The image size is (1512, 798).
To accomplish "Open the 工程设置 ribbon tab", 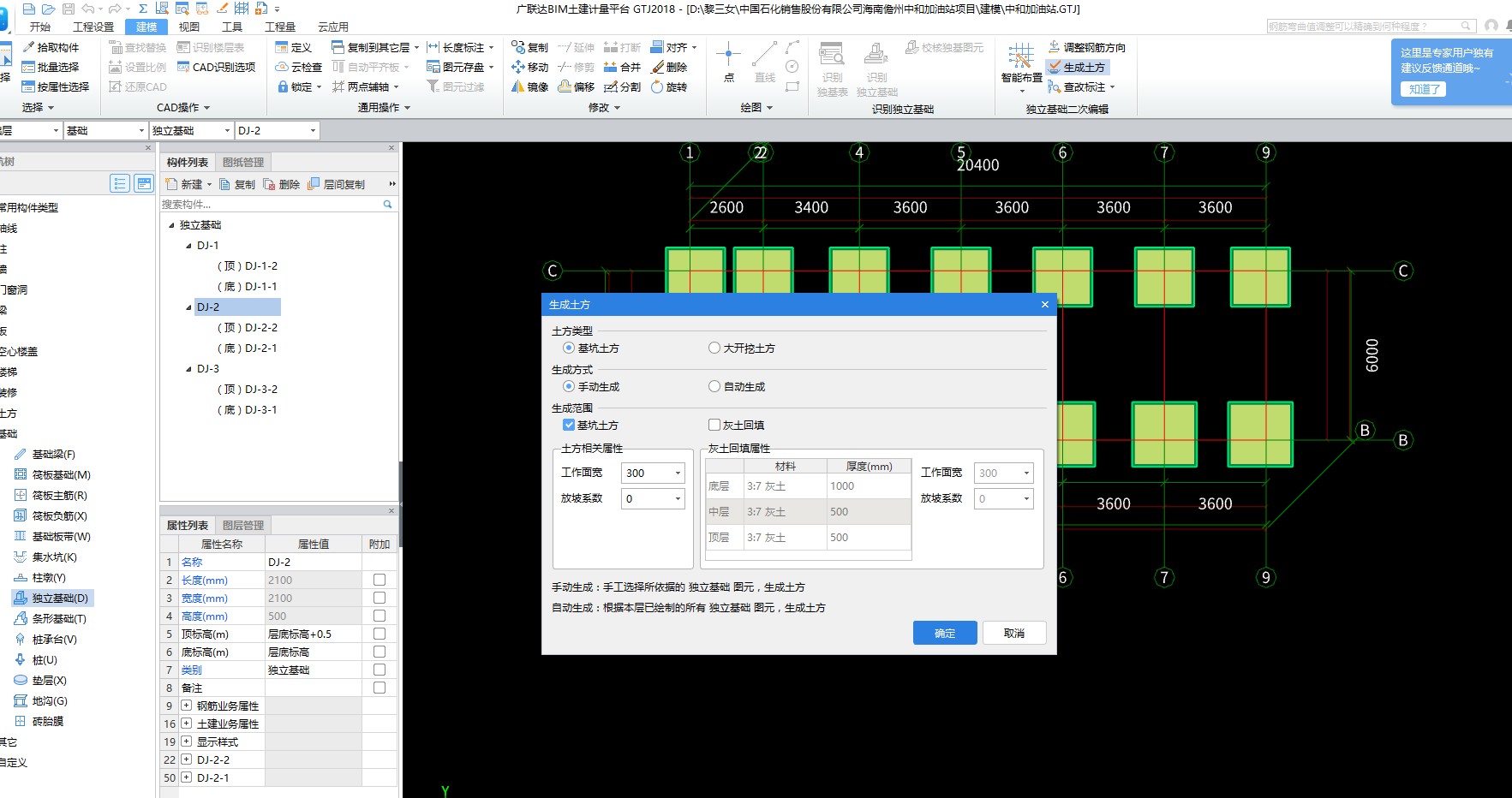I will 93,27.
